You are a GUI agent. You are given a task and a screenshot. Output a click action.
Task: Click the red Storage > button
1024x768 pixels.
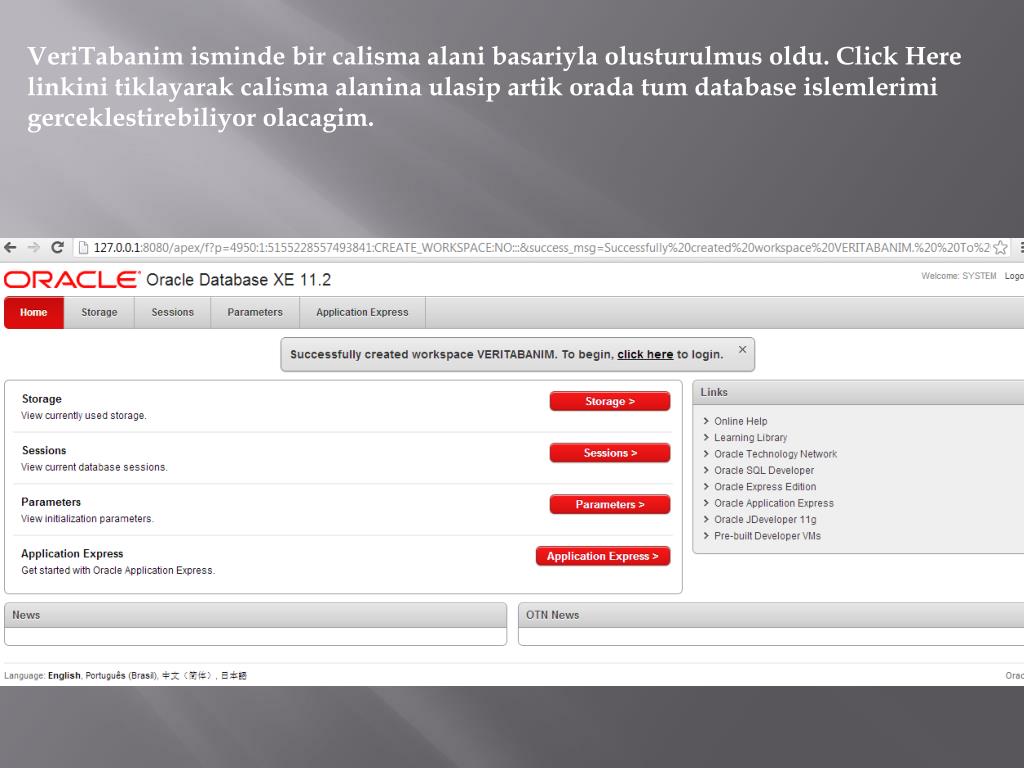pyautogui.click(x=610, y=401)
